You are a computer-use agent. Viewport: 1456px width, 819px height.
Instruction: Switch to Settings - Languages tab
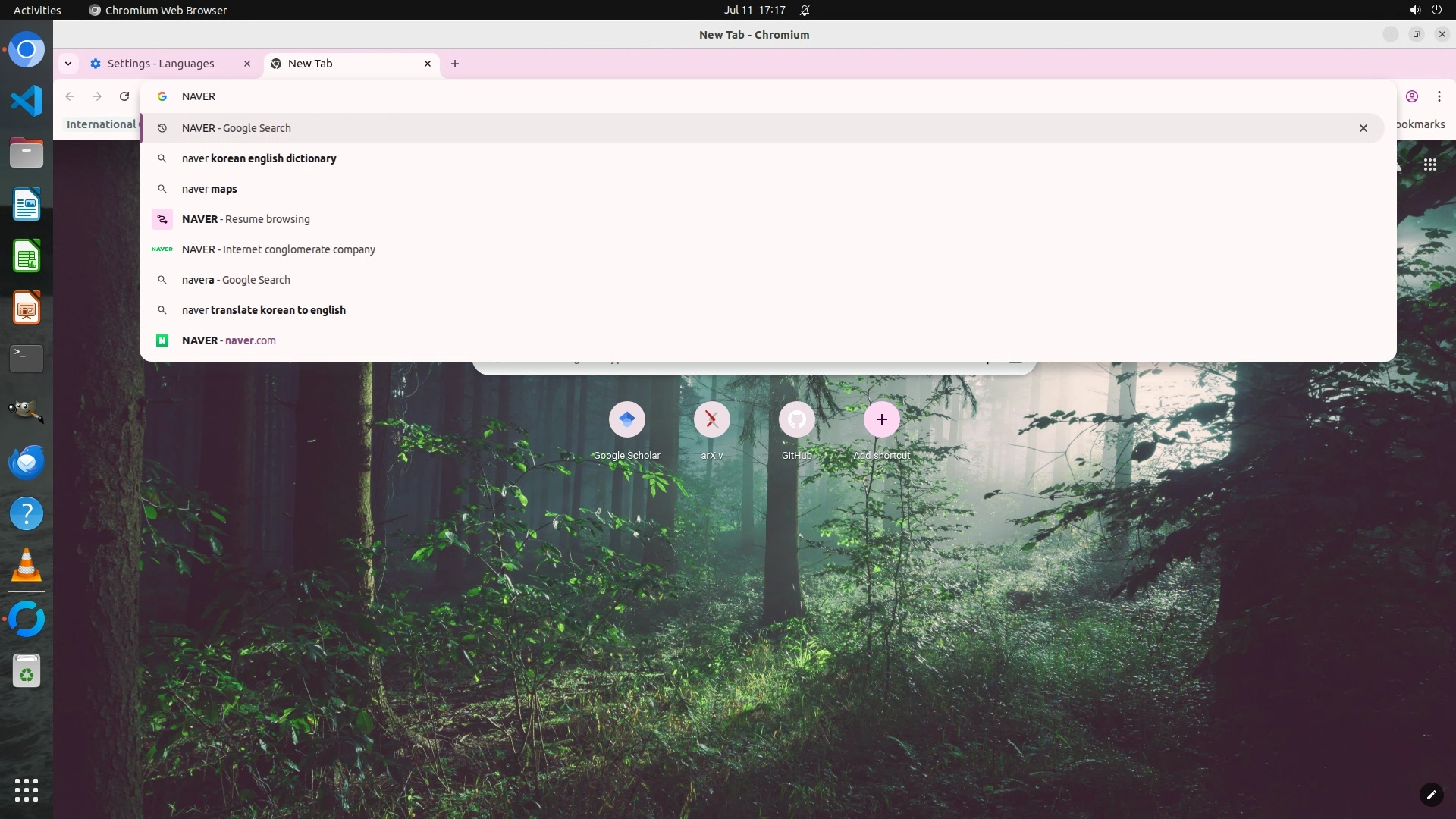click(x=161, y=64)
